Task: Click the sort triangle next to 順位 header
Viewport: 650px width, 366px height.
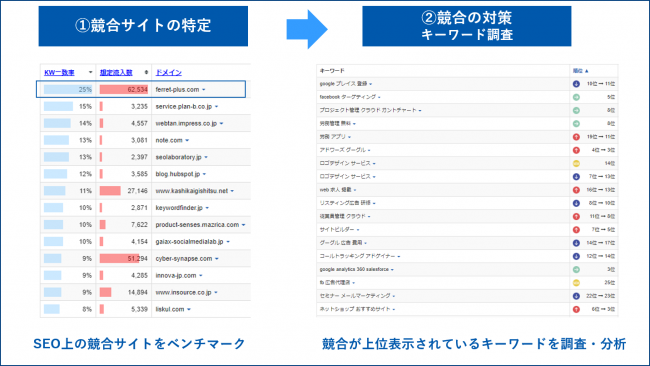Action: click(587, 71)
